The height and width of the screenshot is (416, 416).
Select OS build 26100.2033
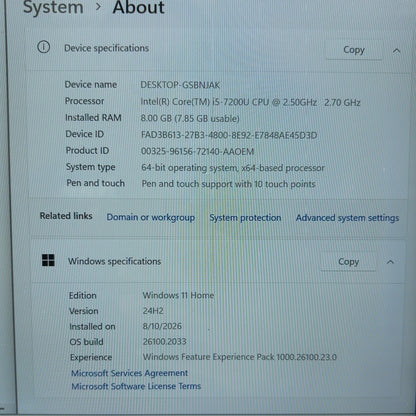[164, 341]
